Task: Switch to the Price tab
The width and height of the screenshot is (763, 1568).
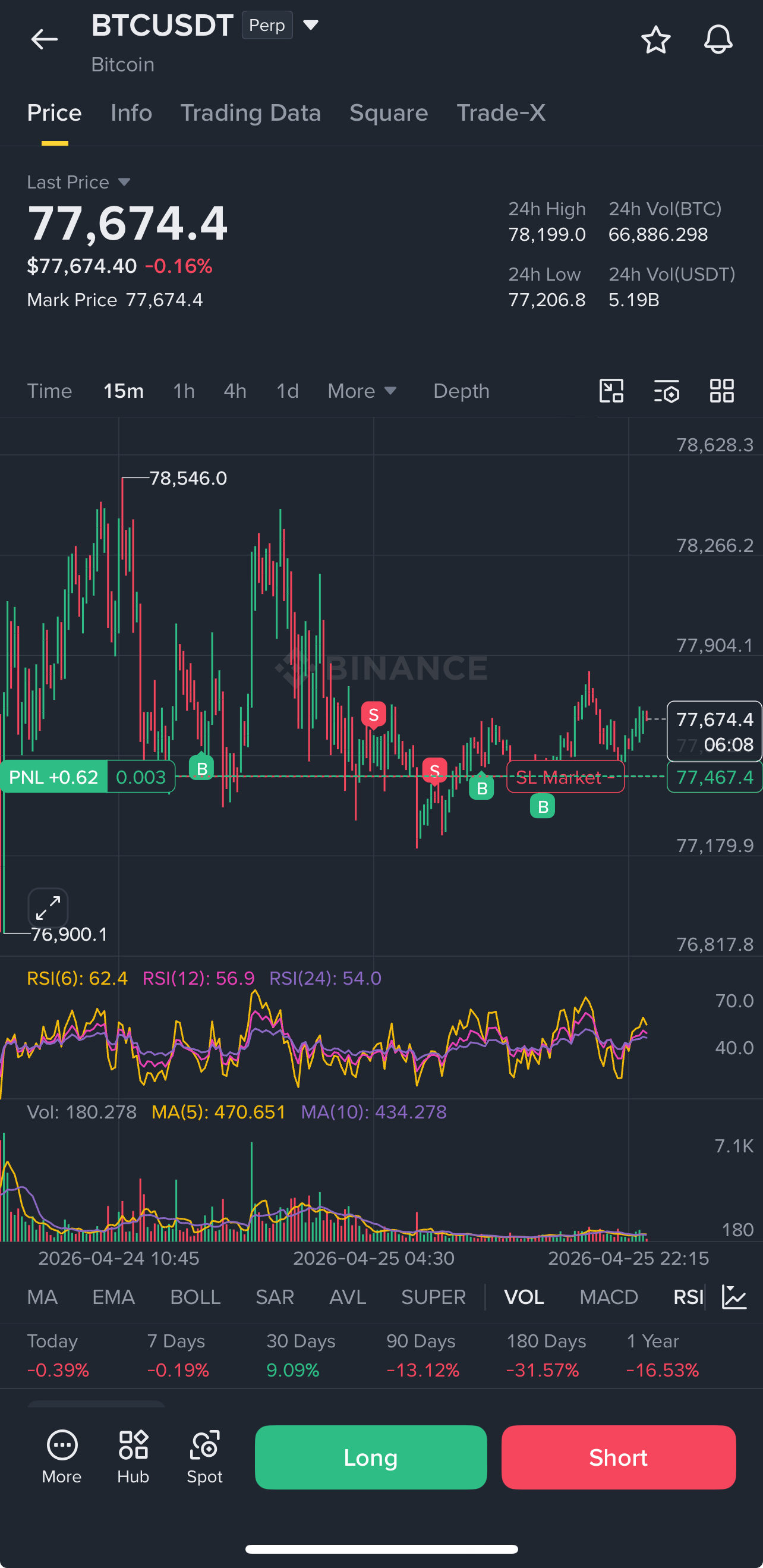Action: 55,113
